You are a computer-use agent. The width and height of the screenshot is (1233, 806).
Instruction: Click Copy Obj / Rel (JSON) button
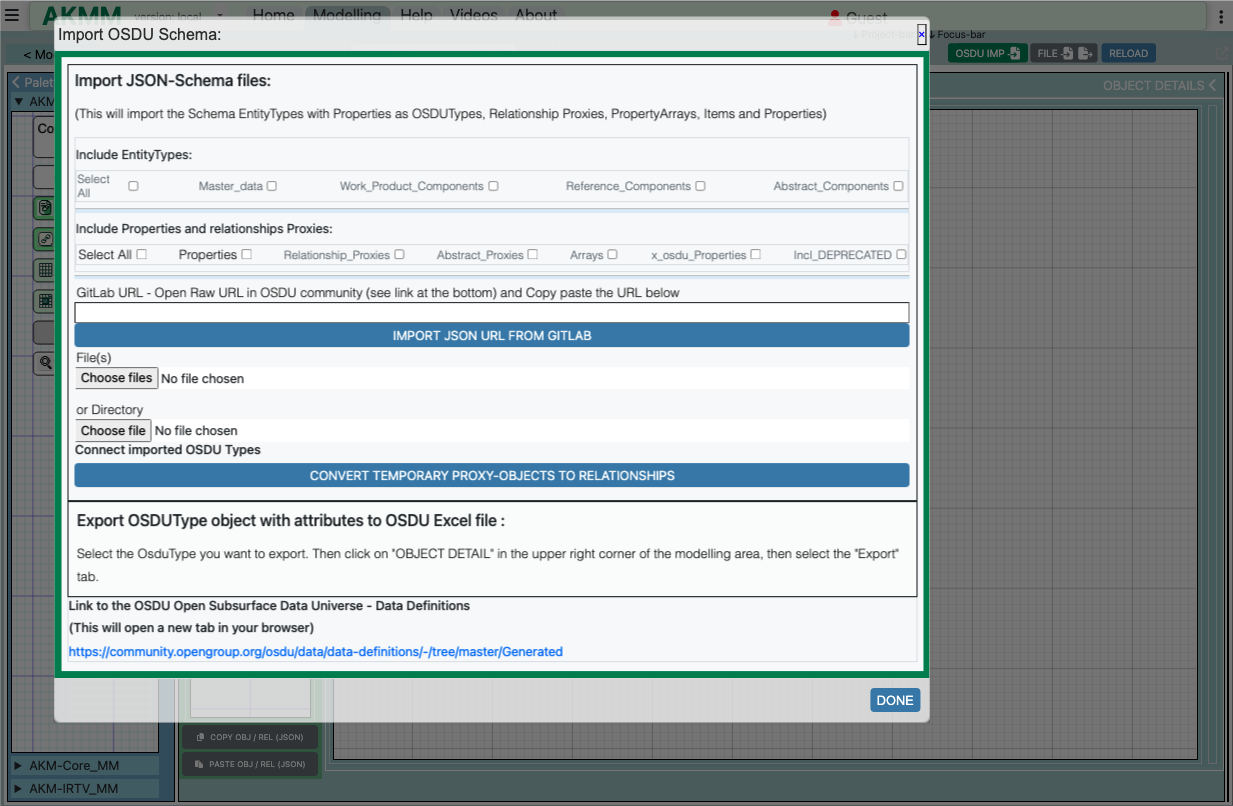pyautogui.click(x=250, y=737)
